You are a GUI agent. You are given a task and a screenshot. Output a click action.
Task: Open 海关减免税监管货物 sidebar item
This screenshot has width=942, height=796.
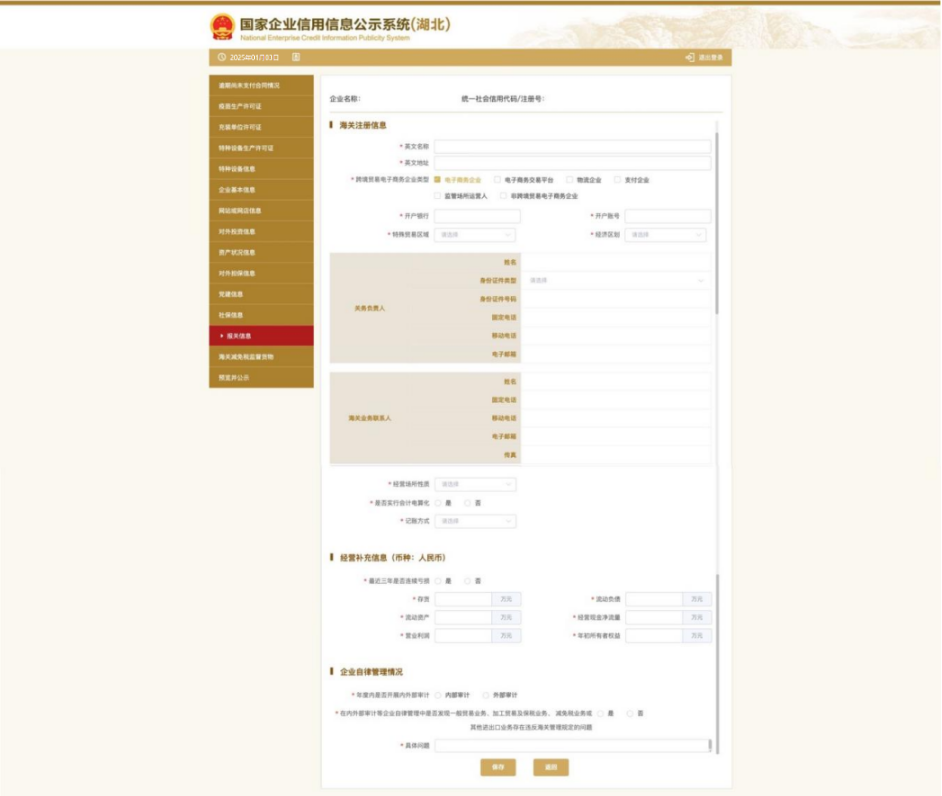(x=261, y=357)
